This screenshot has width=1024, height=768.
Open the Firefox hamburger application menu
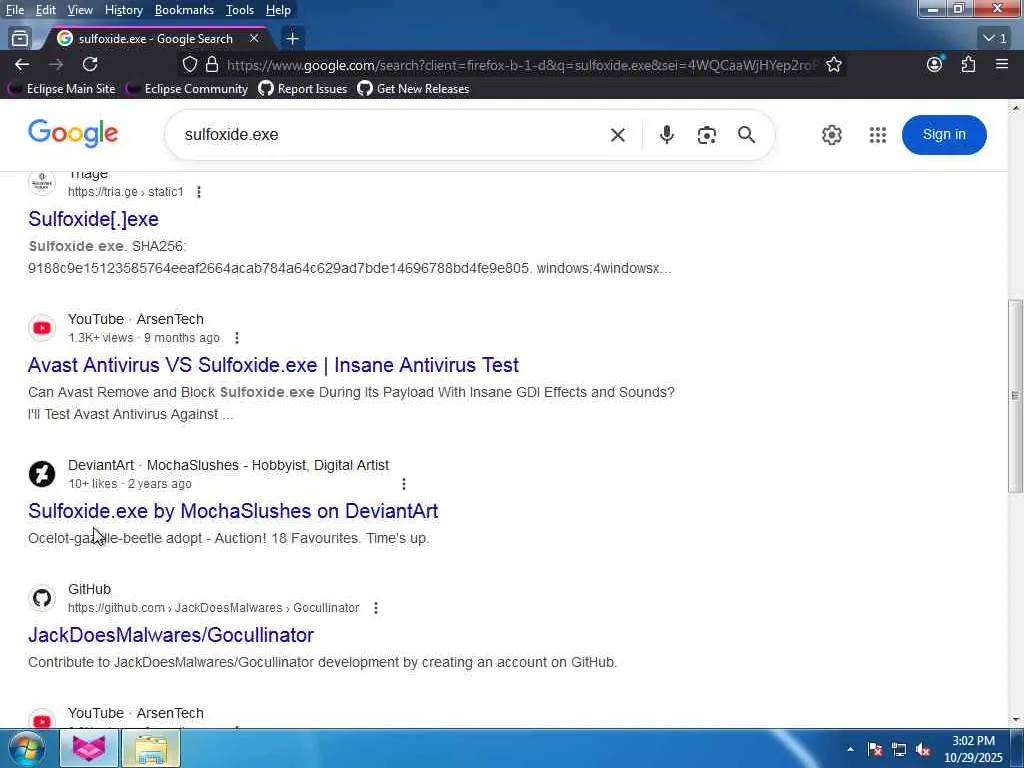(1002, 64)
